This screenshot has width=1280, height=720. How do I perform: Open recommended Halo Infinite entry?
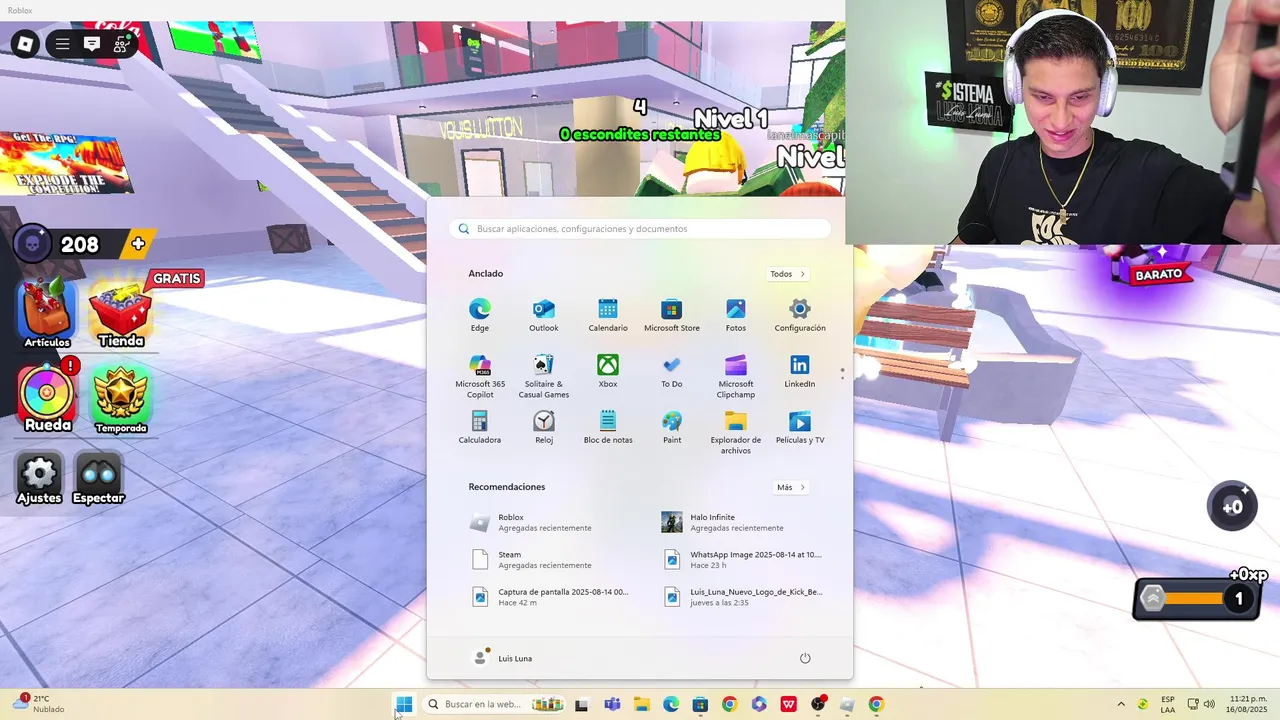point(740,522)
